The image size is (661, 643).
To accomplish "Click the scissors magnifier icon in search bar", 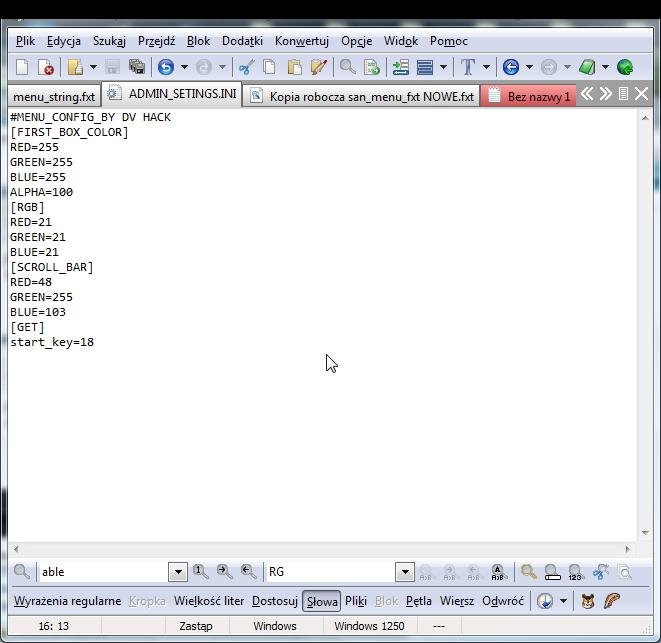I will pos(600,572).
